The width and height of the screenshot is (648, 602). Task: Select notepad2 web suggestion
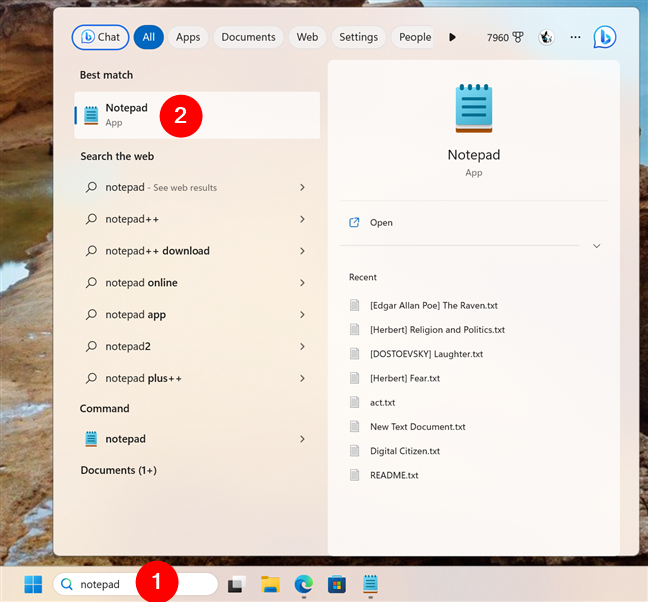(x=197, y=346)
